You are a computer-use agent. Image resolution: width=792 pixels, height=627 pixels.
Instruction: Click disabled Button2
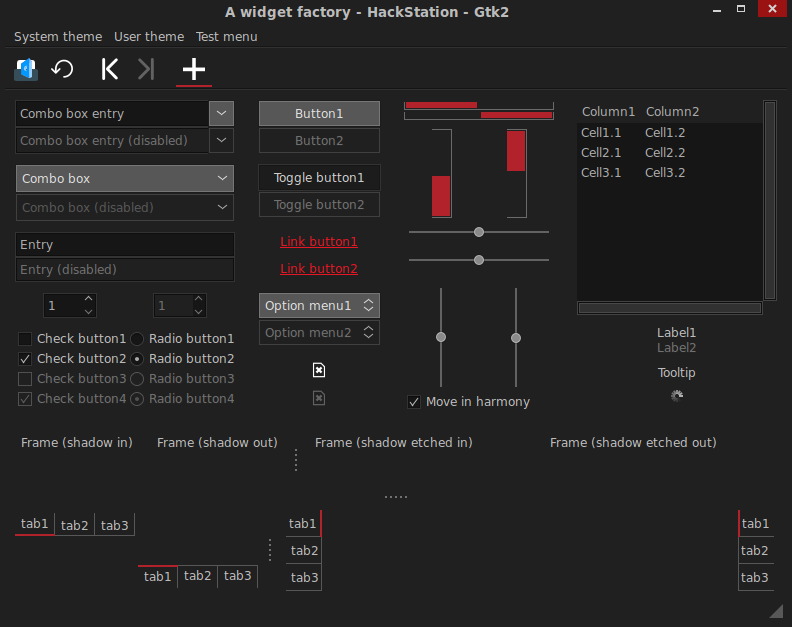319,140
